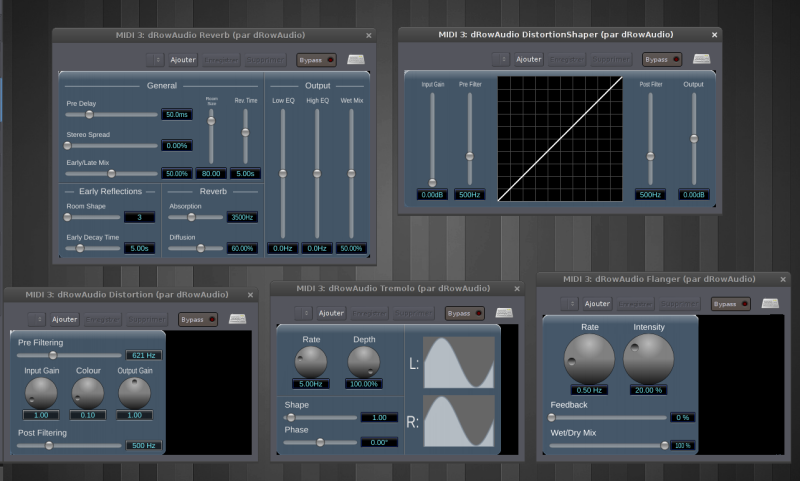Click the Rev. Time vertical slider handle
This screenshot has height=481, width=800.
point(245,133)
